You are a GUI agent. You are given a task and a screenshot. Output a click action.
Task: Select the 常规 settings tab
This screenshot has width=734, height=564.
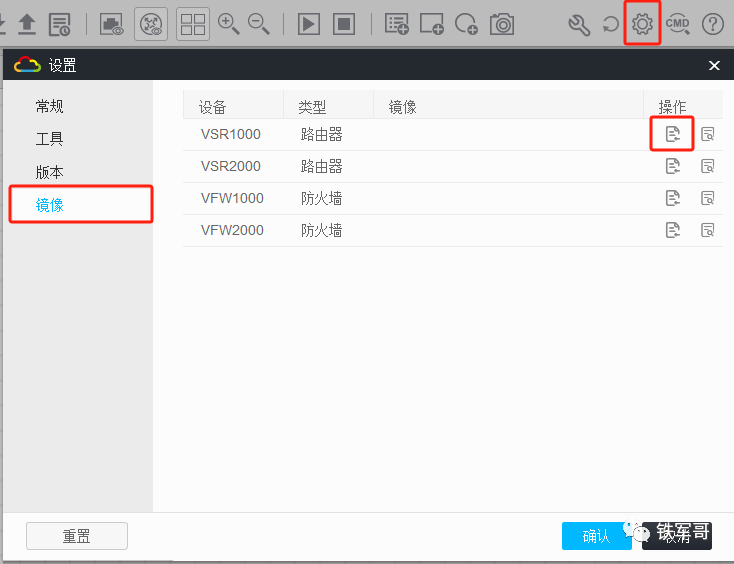point(50,106)
